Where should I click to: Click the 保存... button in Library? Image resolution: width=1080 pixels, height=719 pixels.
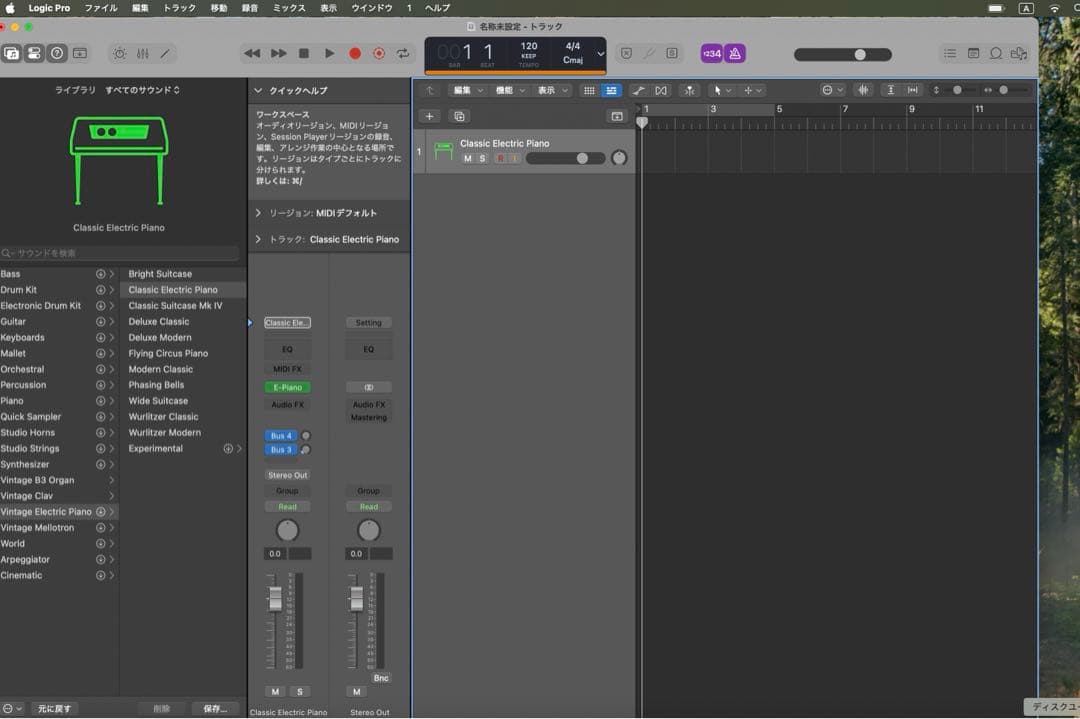pos(215,708)
